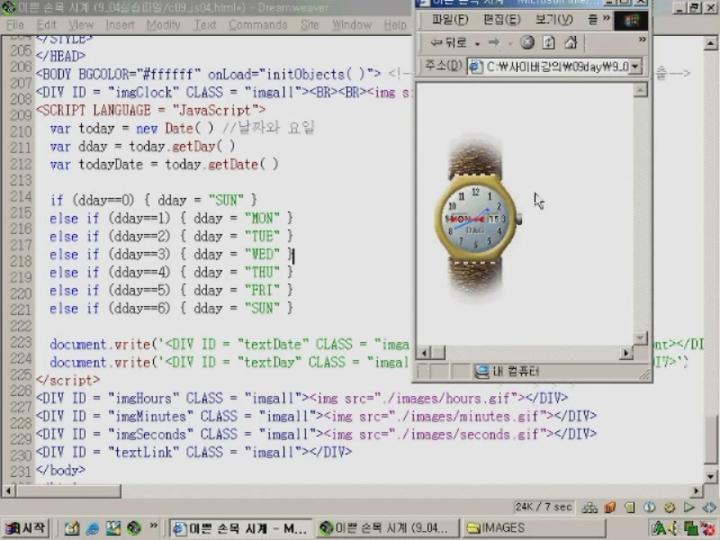The width and height of the screenshot is (720, 540).
Task: Click the Dreamweaver code scrollbar down arrow
Action: coord(710,476)
